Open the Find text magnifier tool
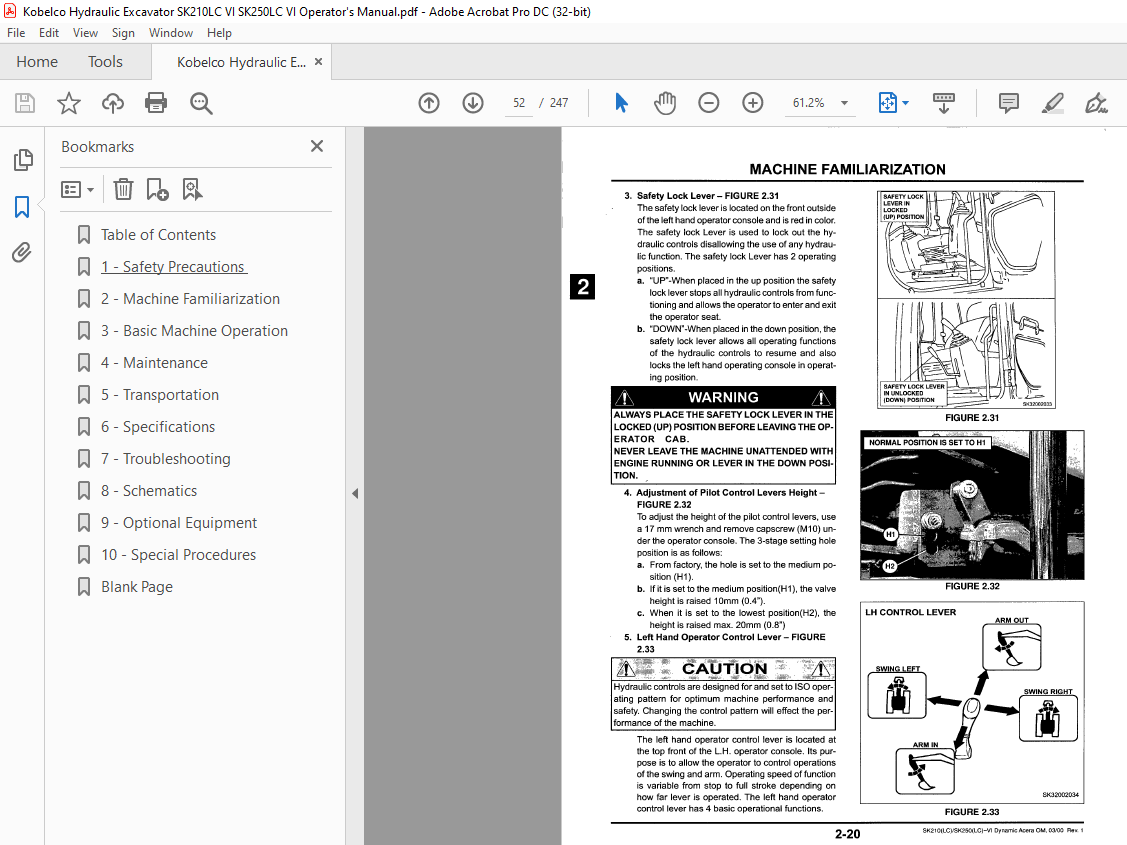The image size is (1127, 845). point(201,103)
